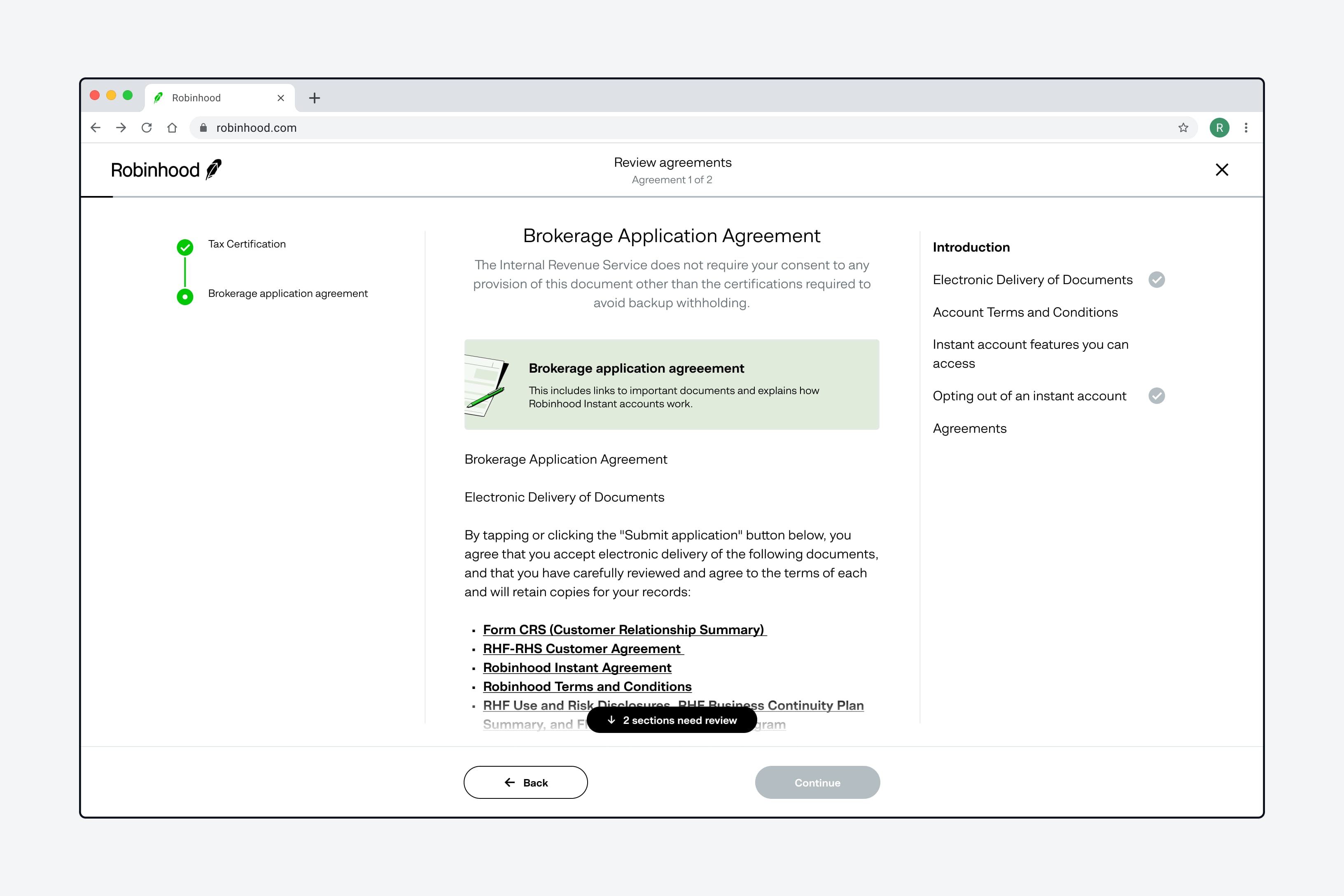Open the browser three-dot menu

(x=1246, y=127)
